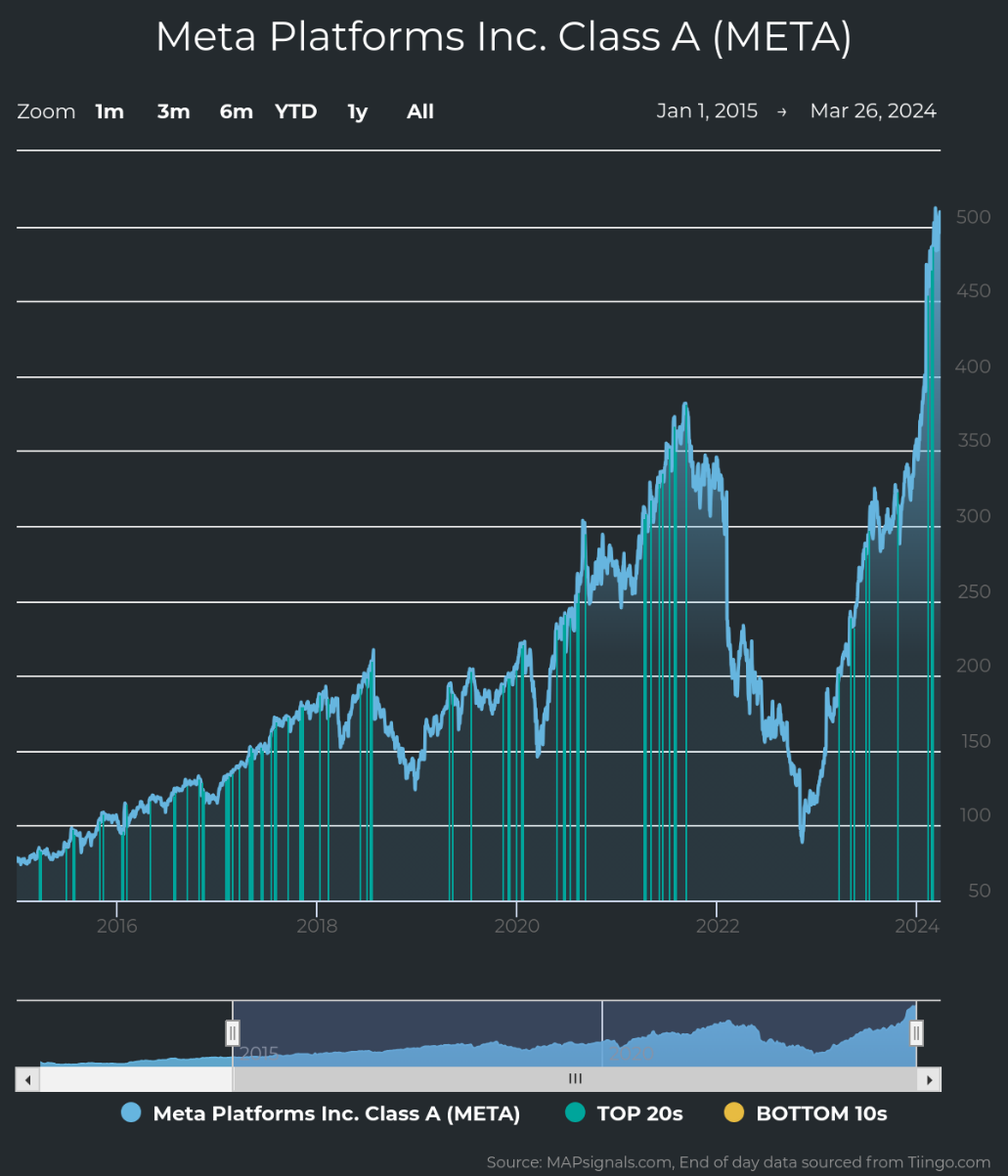Click the yellow BOTTOM 10s legend marker

pyautogui.click(x=732, y=1112)
